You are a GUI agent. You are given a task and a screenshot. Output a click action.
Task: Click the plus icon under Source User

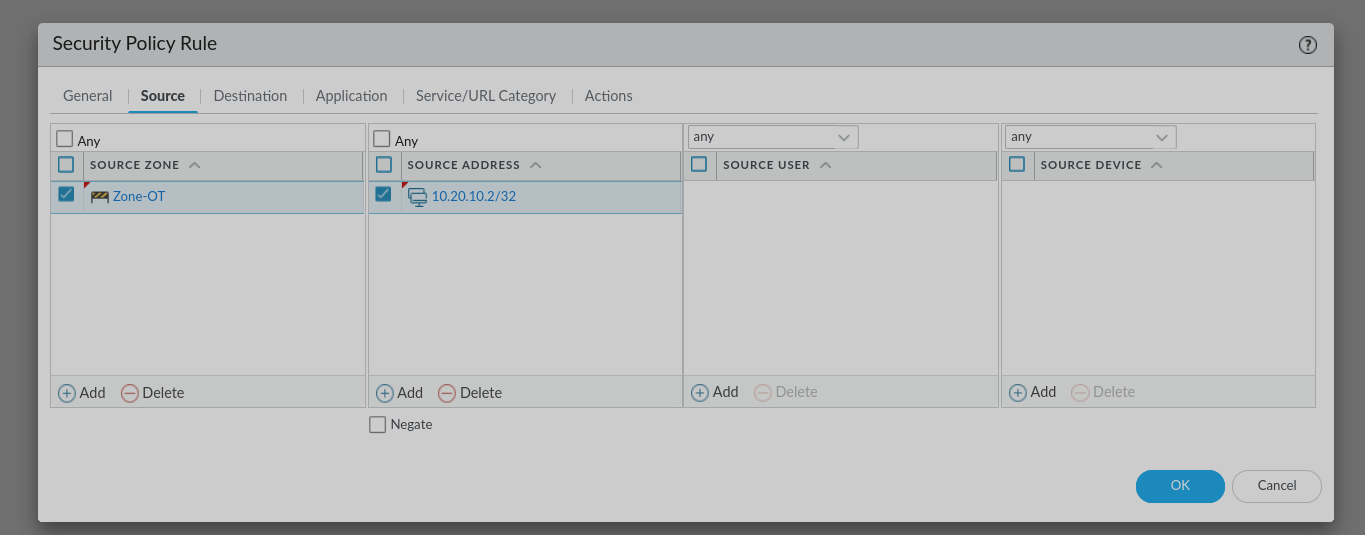[700, 392]
